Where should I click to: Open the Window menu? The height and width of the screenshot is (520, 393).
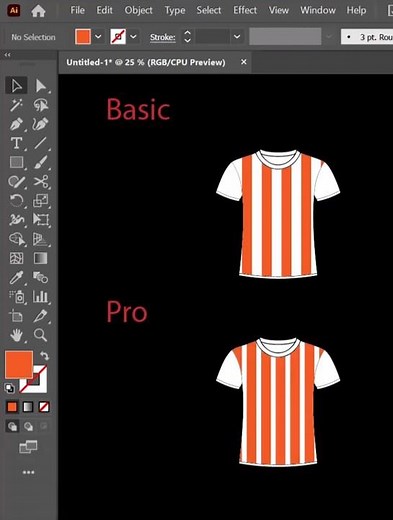[318, 10]
